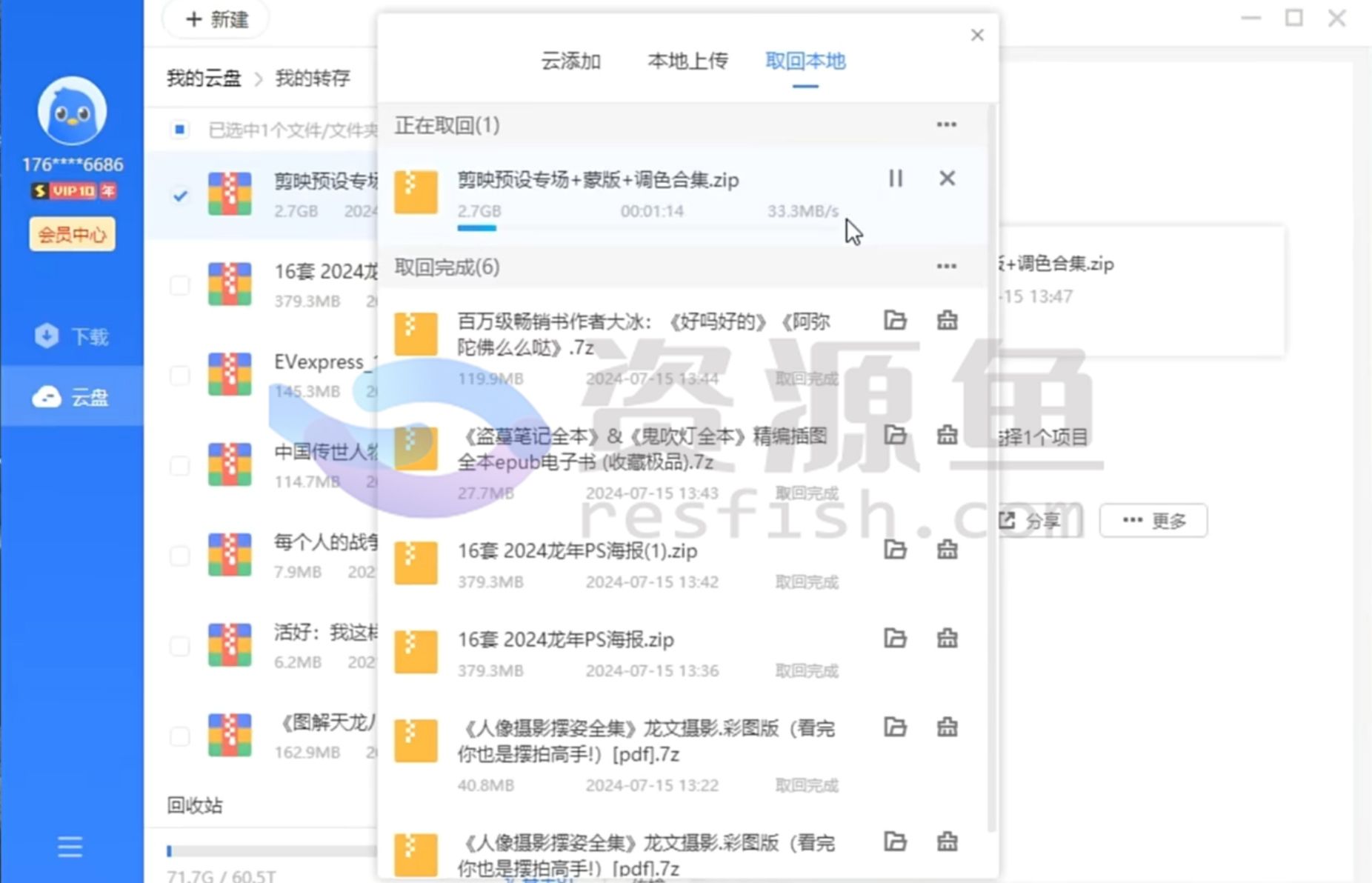Click the storage usage bar 71.7G / 60.5T
1372x883 pixels.
click(271, 850)
